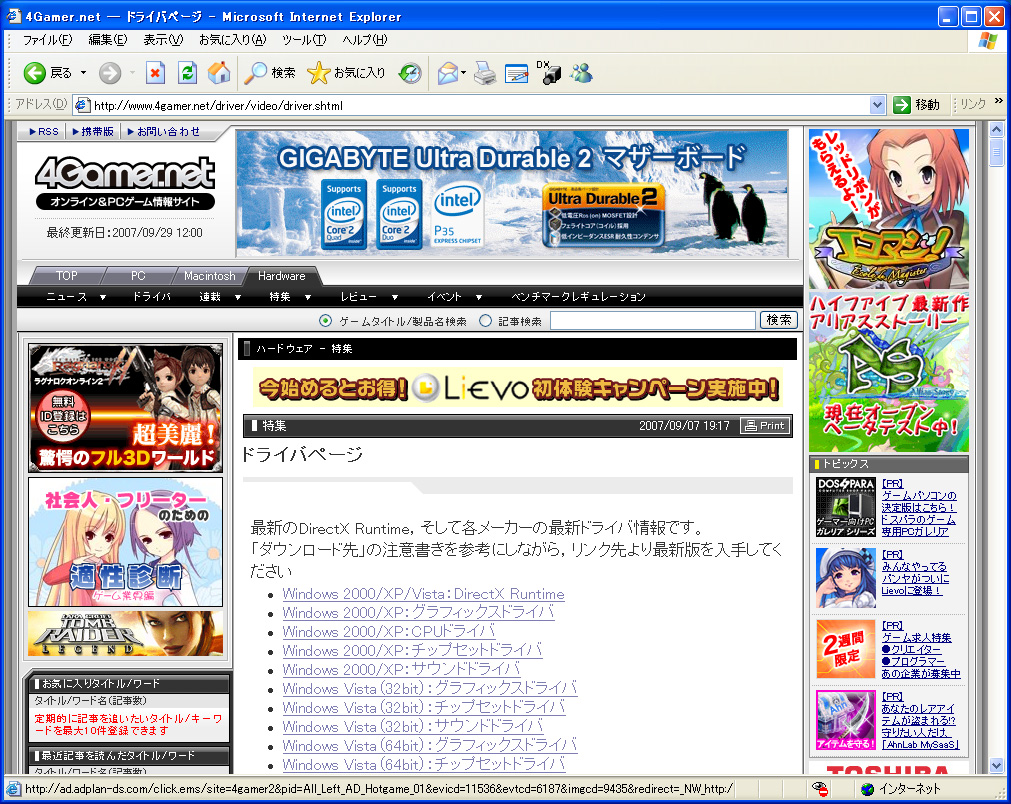Click the 4Gamer.net site logo

pos(125,182)
